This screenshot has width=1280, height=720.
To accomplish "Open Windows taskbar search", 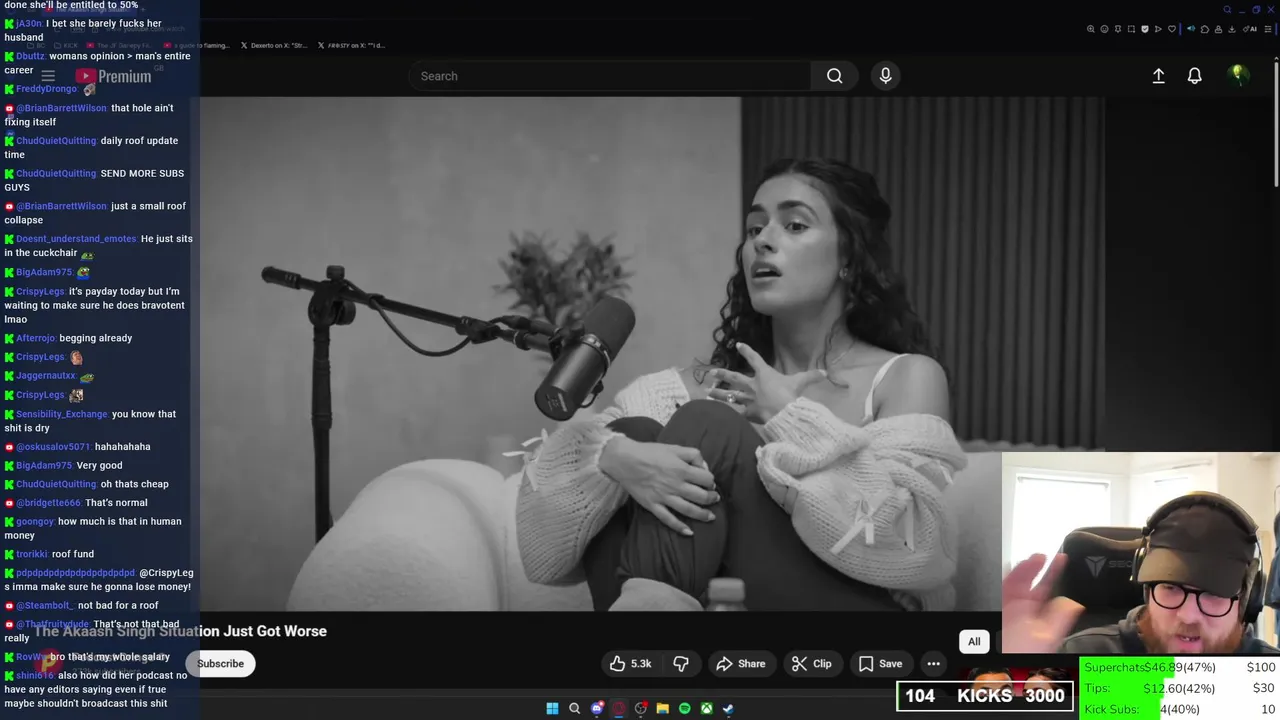I will [x=574, y=709].
